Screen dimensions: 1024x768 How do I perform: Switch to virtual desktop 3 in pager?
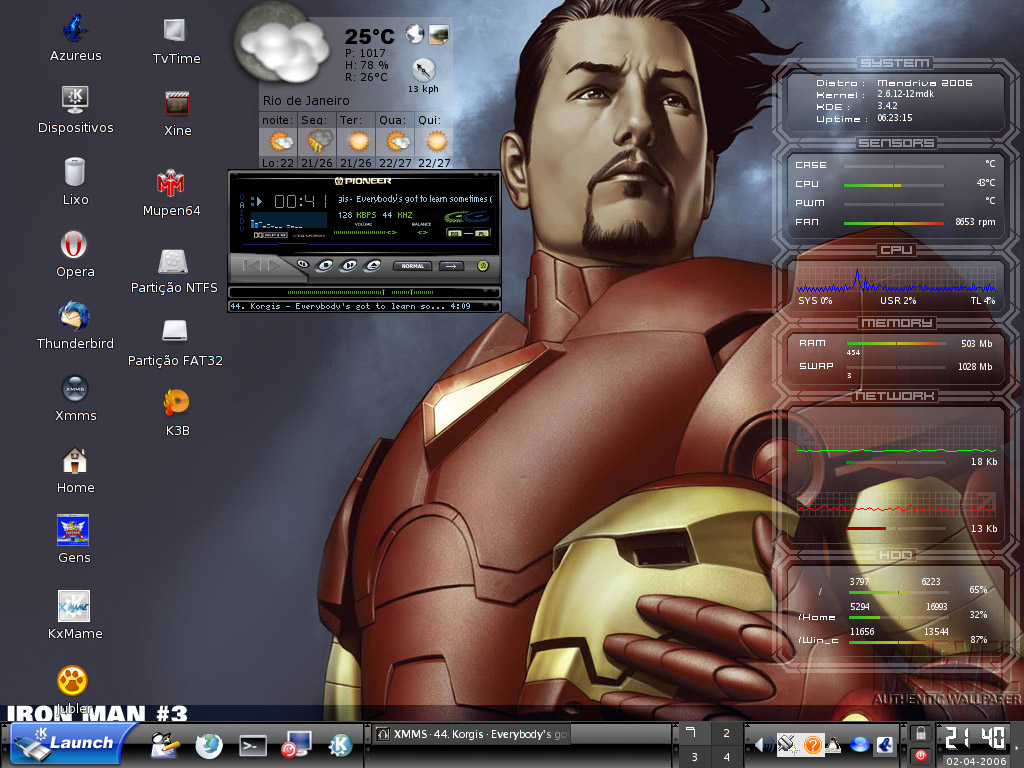point(694,756)
